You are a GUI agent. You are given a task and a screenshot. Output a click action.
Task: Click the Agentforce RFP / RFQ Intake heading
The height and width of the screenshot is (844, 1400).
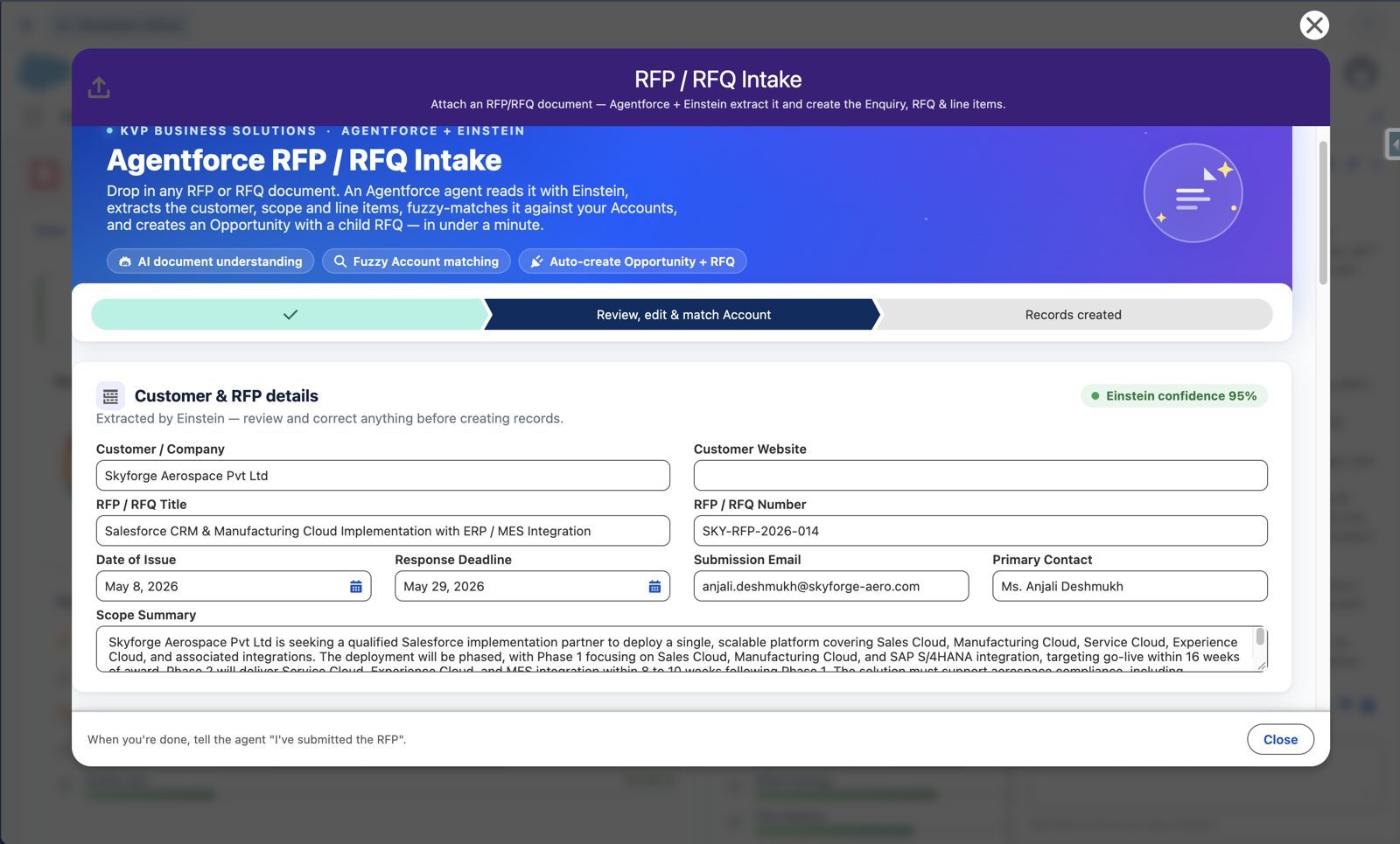[x=304, y=161]
